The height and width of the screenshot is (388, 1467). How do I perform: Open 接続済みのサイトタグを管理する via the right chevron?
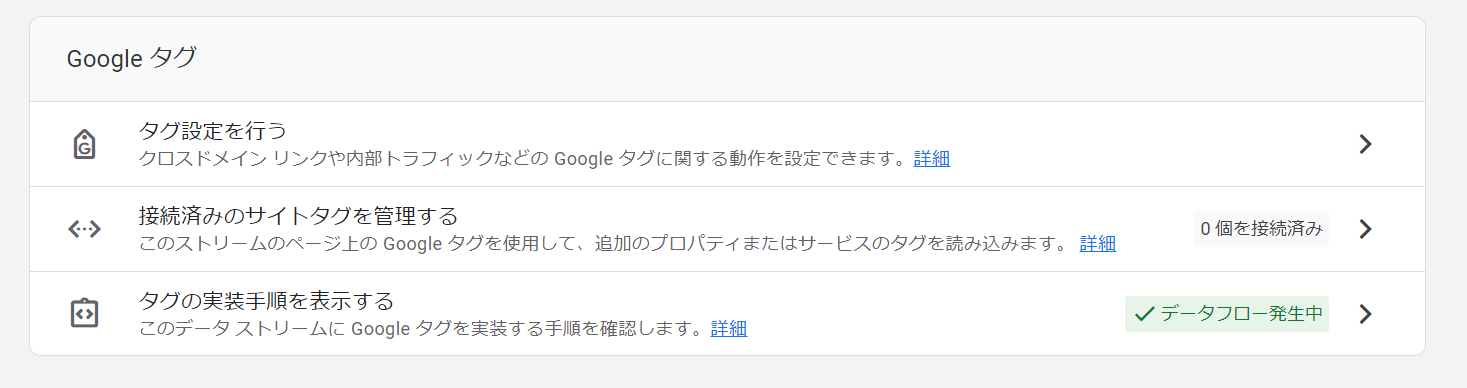click(x=1365, y=229)
